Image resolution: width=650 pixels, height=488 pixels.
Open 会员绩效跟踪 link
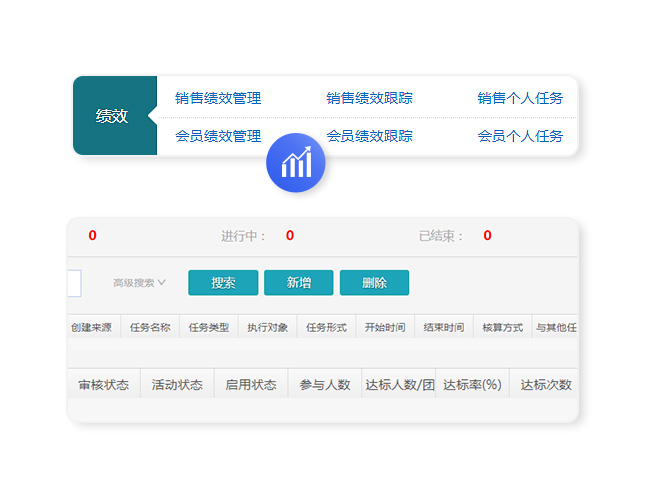pos(369,136)
